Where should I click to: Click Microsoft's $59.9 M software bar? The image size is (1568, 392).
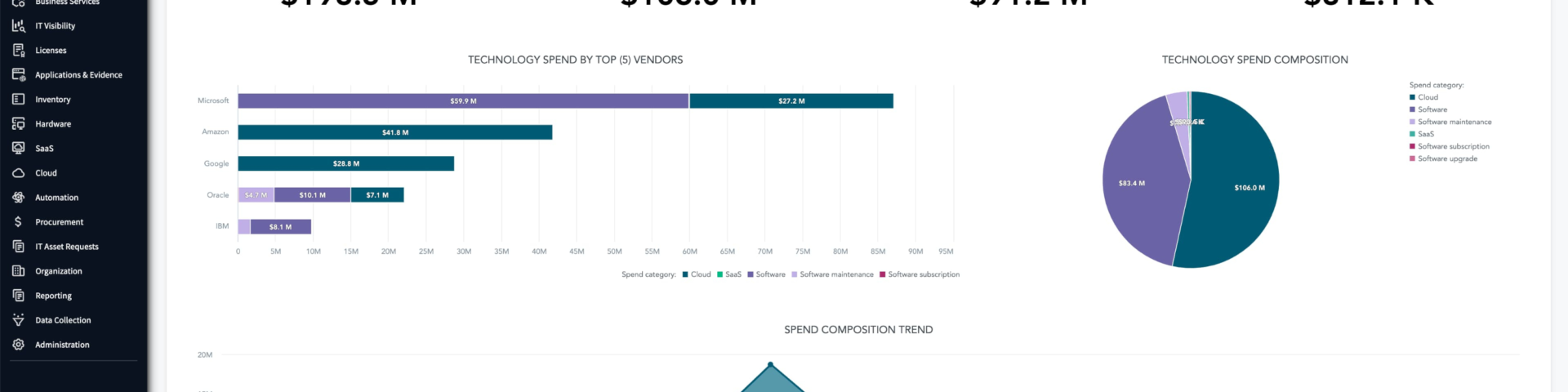pyautogui.click(x=463, y=101)
